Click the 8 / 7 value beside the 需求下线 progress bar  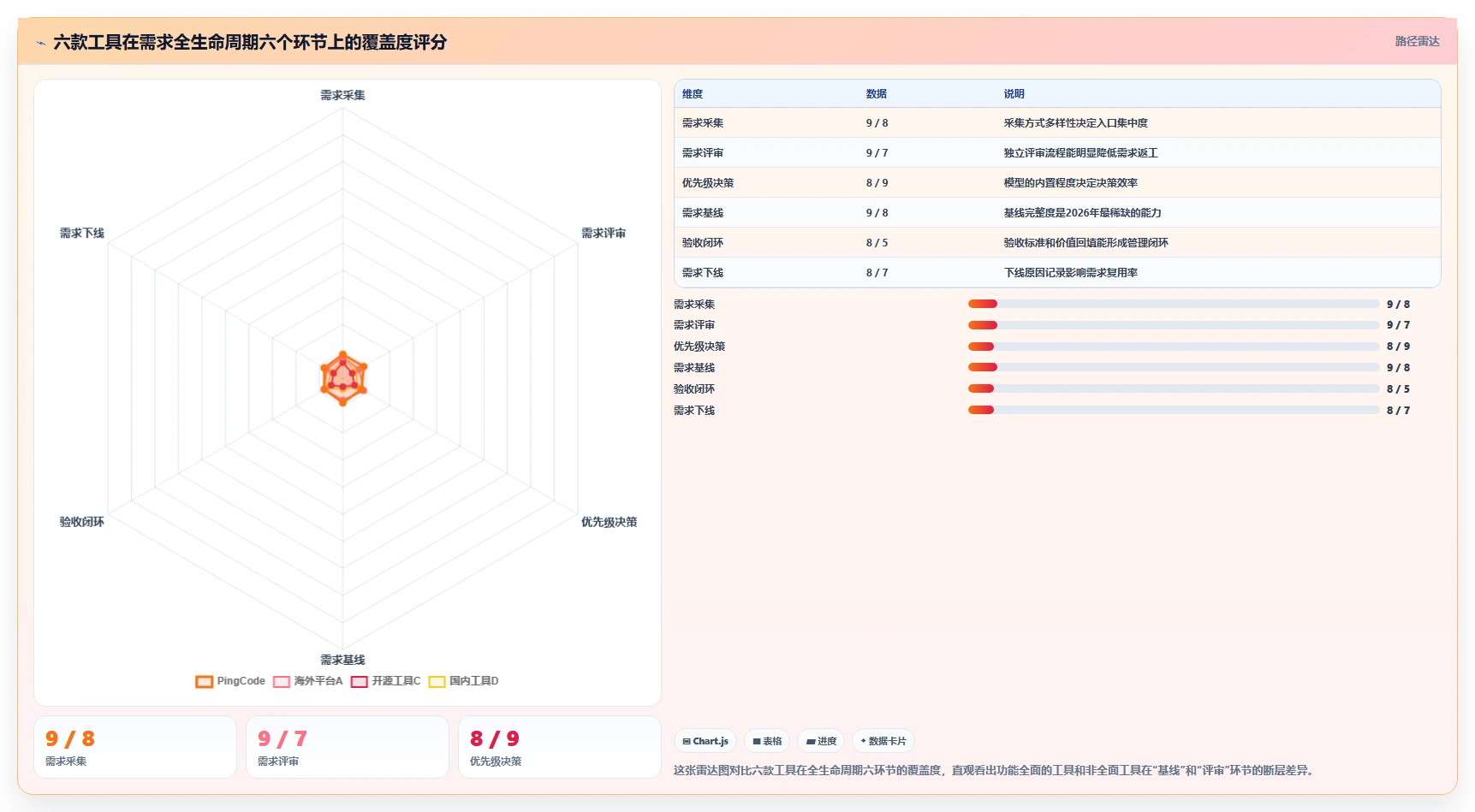point(1398,411)
